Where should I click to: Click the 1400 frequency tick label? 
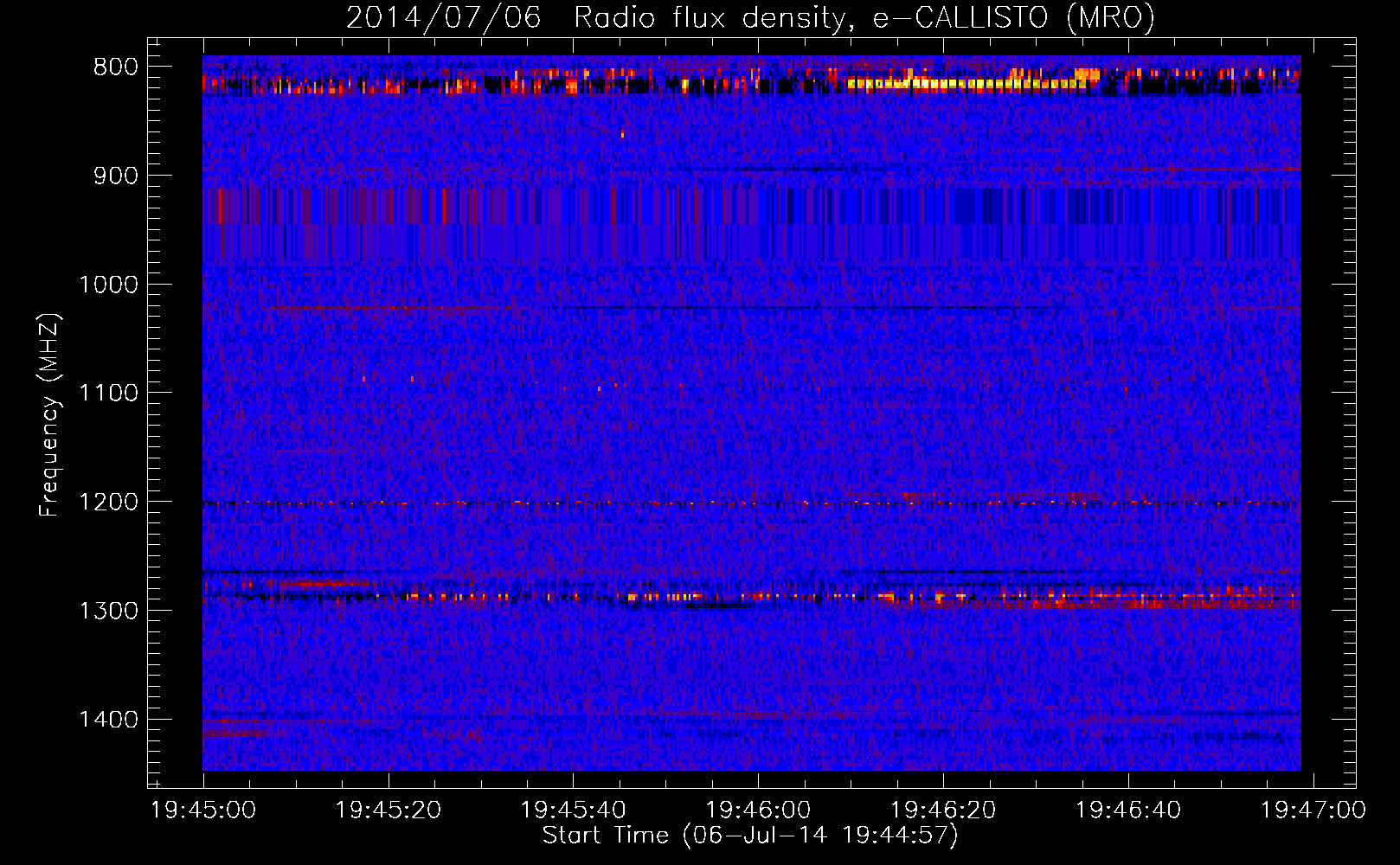click(108, 720)
